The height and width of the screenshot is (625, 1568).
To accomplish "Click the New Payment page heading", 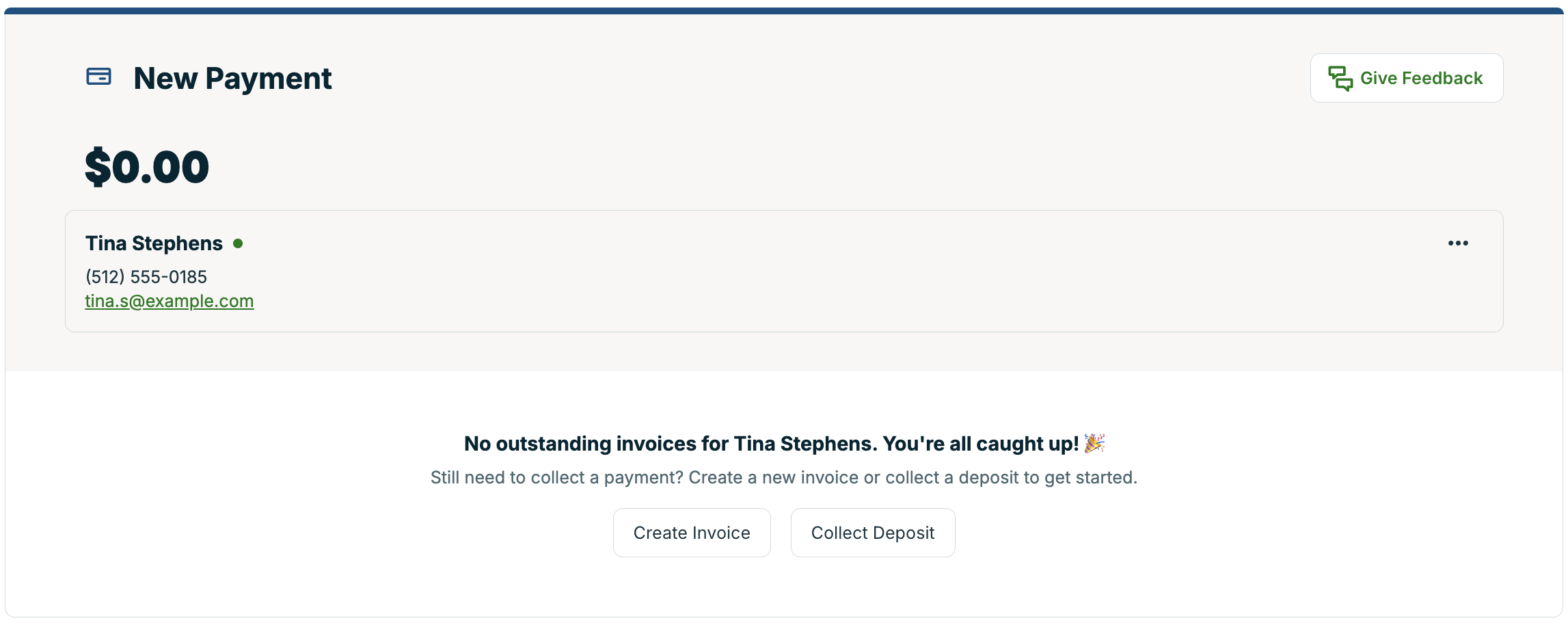I will 232,79.
